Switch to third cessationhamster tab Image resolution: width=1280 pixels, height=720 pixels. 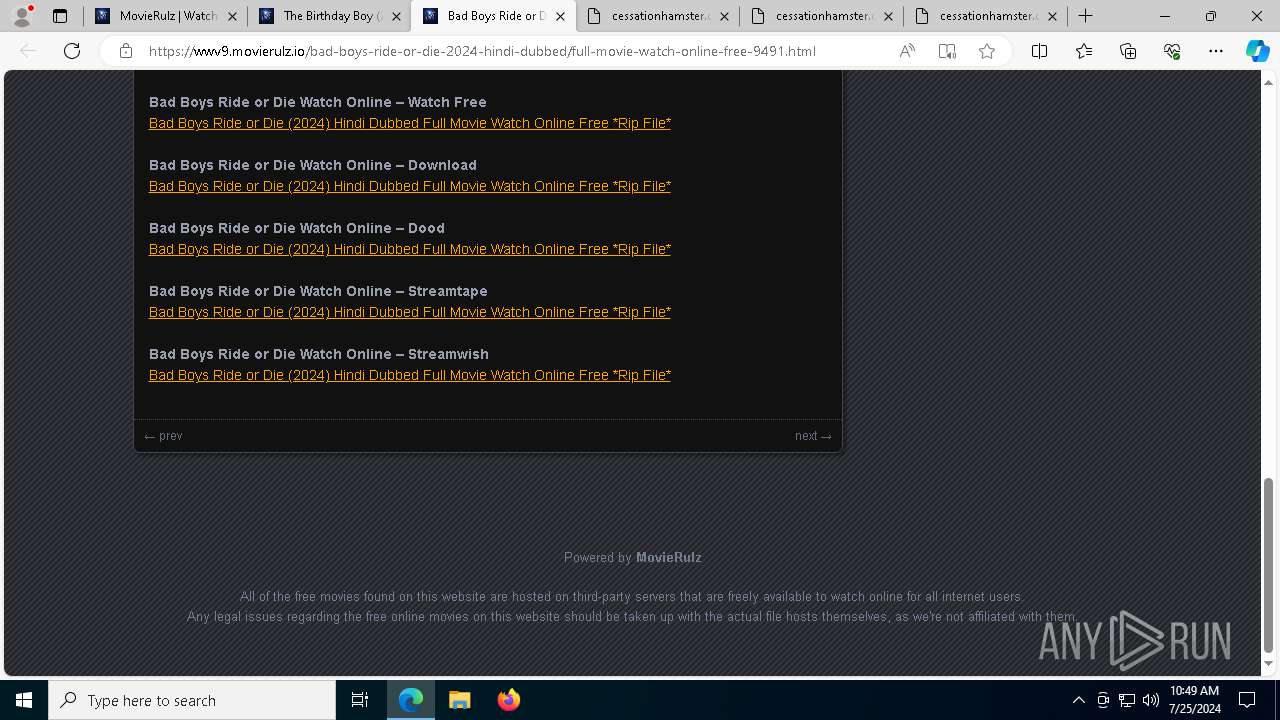point(986,16)
